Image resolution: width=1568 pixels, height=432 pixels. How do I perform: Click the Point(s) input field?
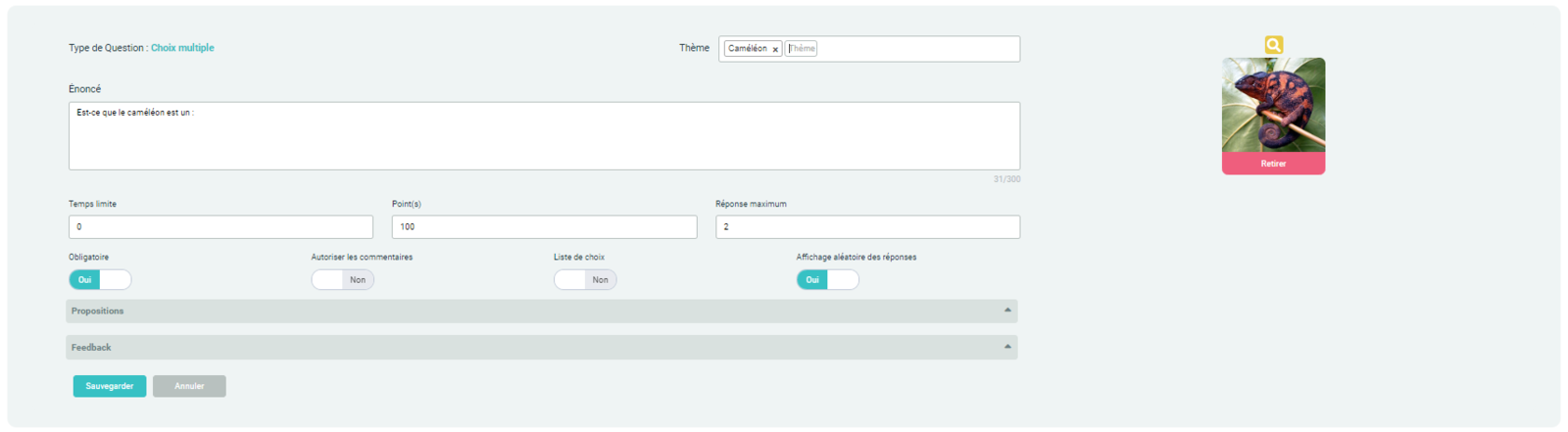coord(544,227)
